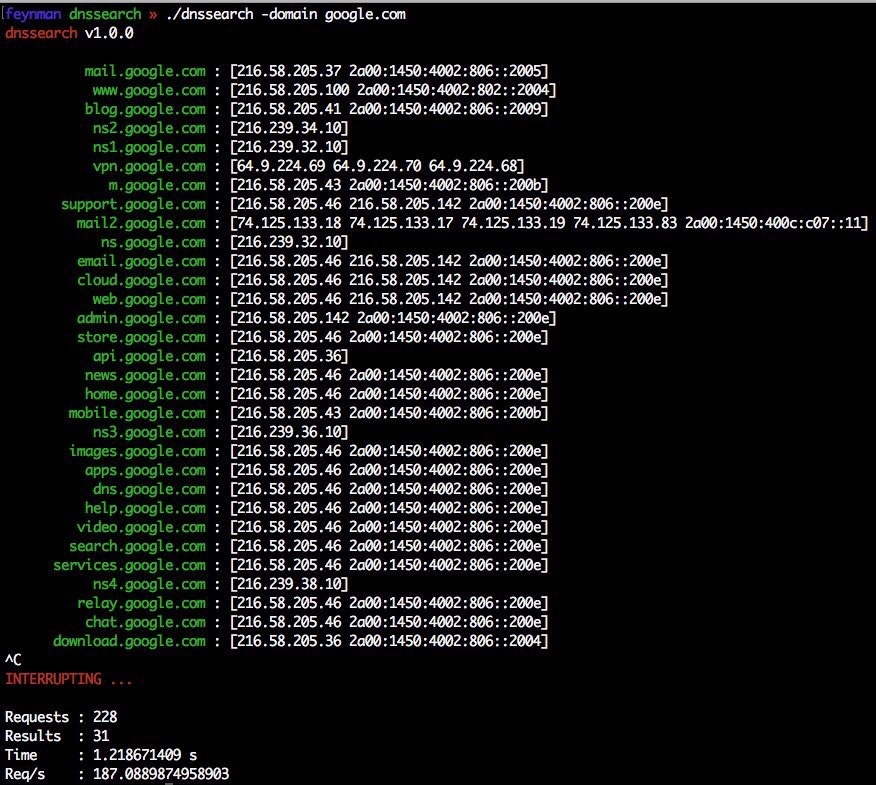Click '64.9.224.70' in the vpn row
876x785 pixels.
click(377, 166)
